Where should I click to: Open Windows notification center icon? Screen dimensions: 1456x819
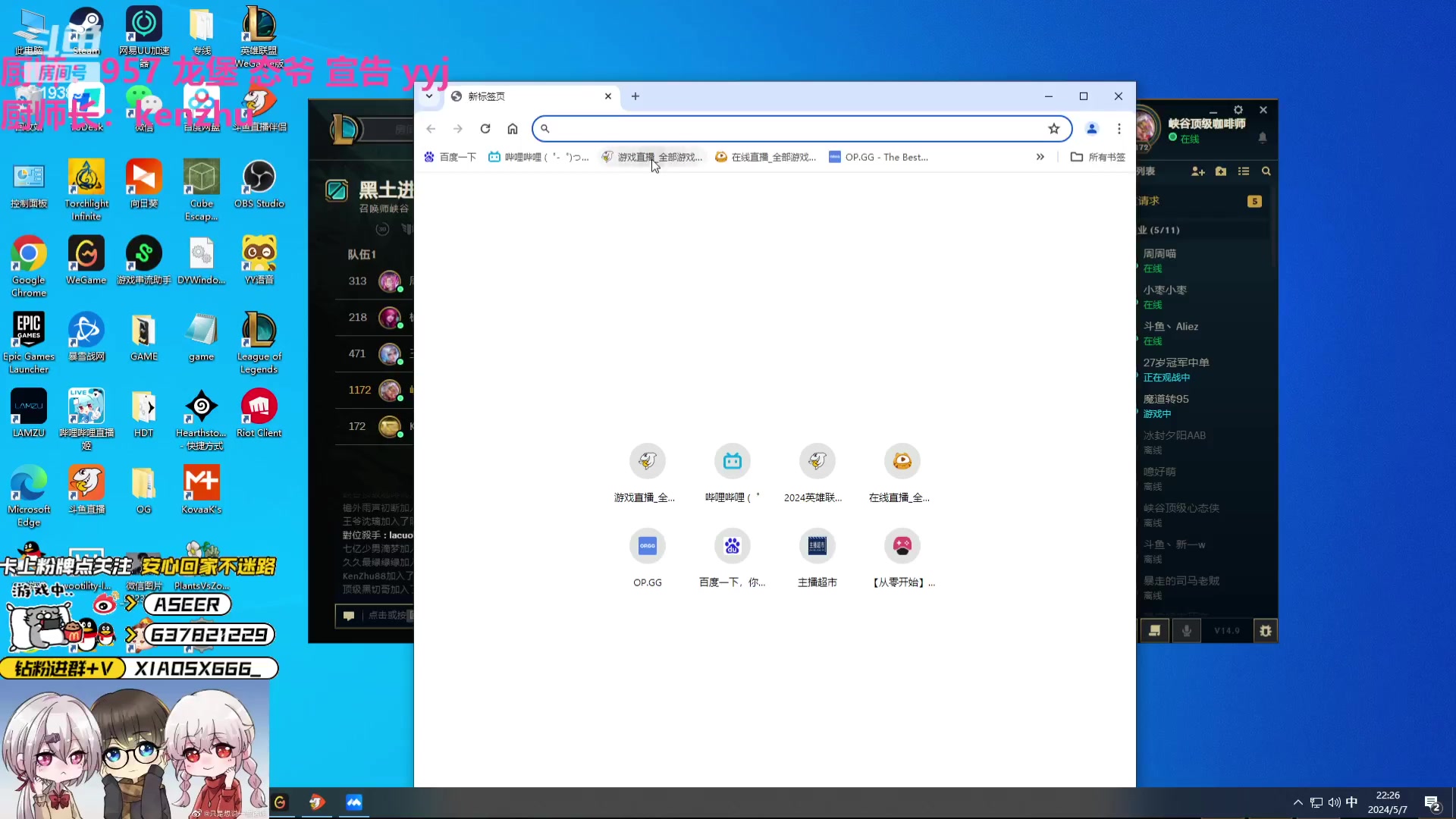1432,803
